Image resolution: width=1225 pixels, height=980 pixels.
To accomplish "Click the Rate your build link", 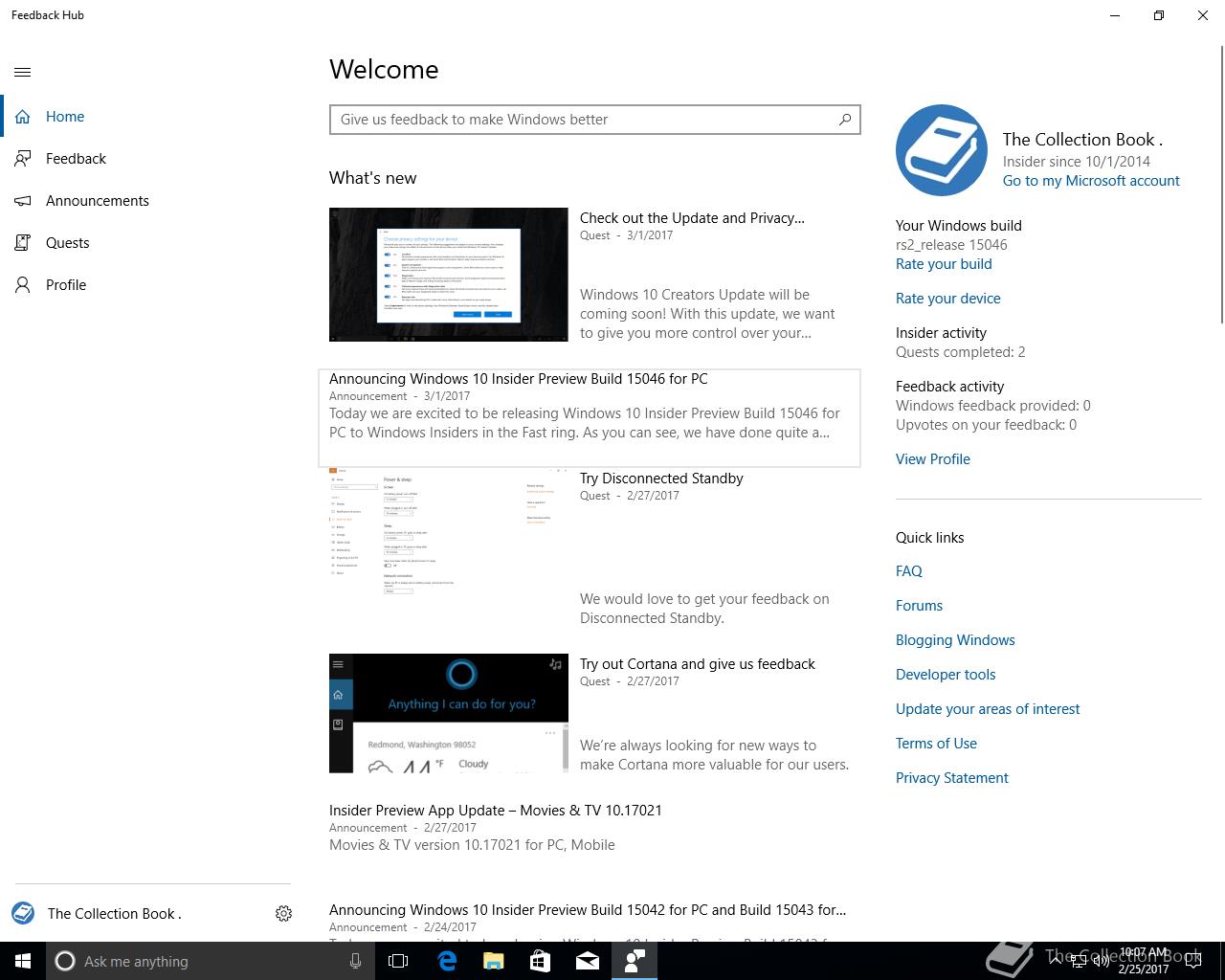I will click(x=944, y=264).
